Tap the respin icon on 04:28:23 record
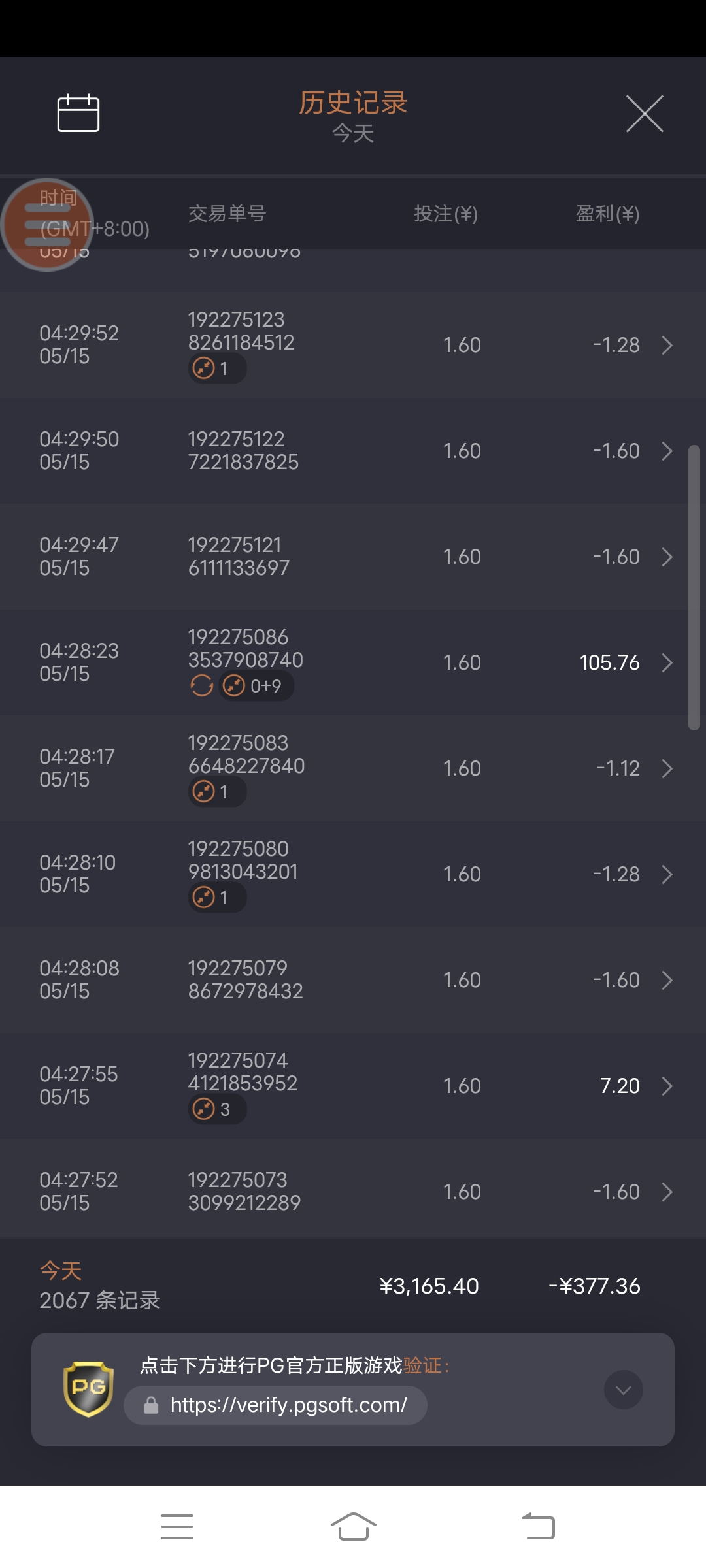 (x=201, y=686)
